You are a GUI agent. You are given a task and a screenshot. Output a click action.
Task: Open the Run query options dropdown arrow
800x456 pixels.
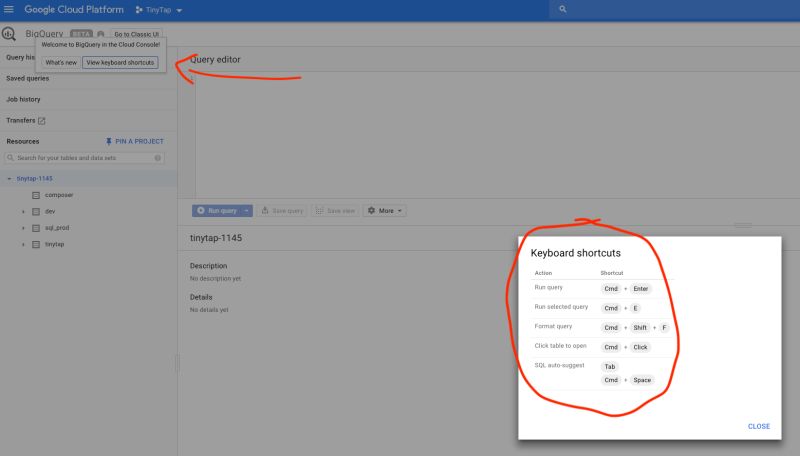(246, 211)
